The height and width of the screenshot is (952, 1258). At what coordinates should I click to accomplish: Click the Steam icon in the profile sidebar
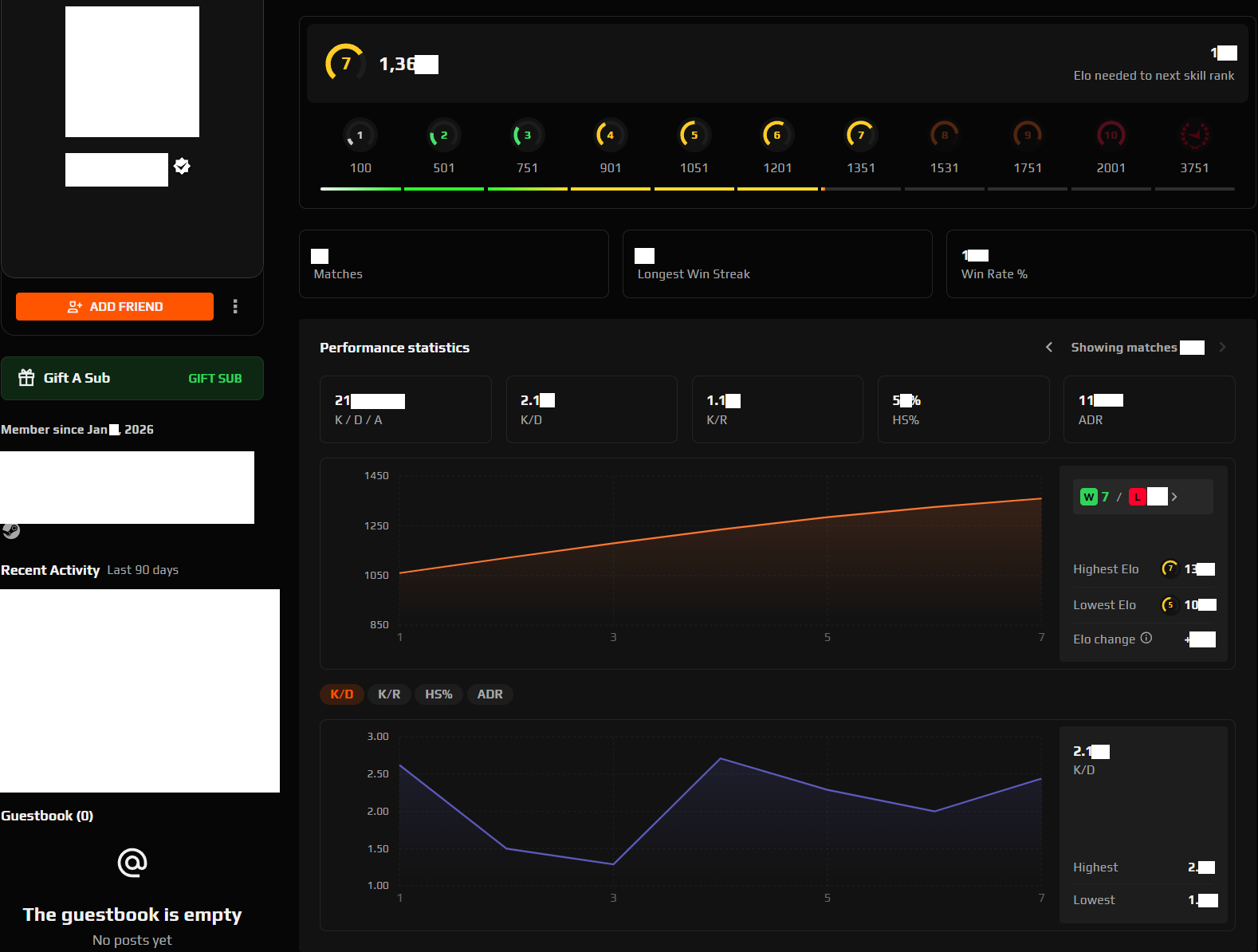coord(11,530)
